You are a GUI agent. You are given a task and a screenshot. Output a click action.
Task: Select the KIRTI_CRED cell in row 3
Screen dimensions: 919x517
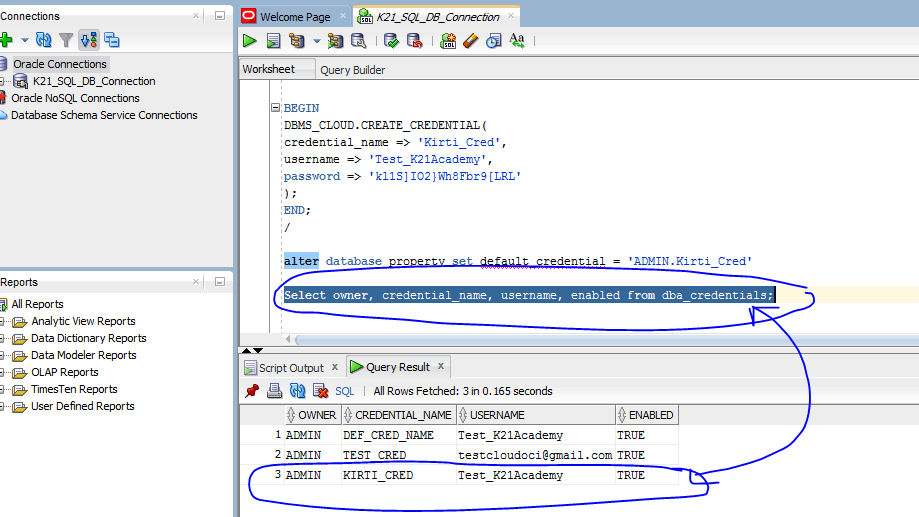(x=399, y=475)
